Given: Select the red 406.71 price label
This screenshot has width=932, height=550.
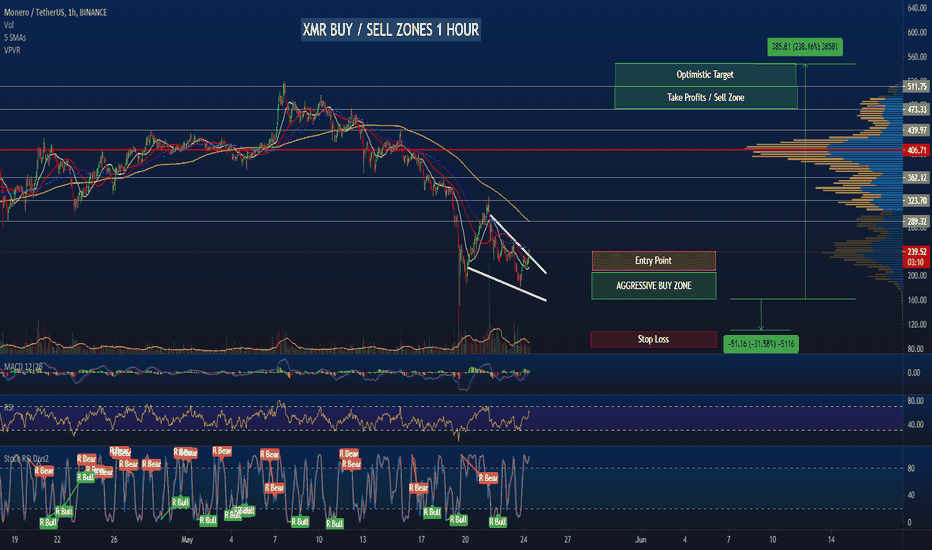Looking at the screenshot, I should coord(916,150).
